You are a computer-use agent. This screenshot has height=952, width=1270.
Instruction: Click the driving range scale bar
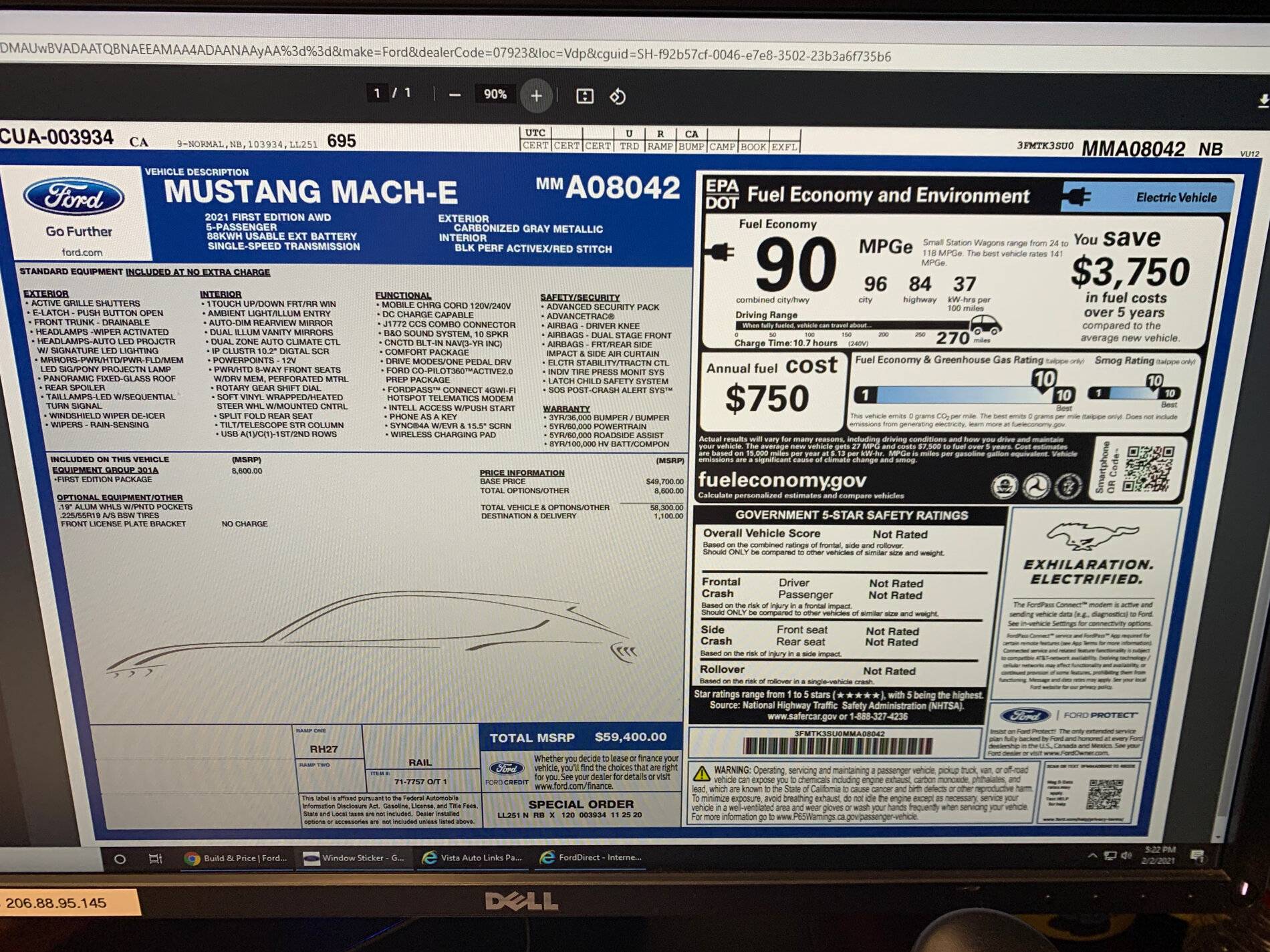tap(852, 326)
